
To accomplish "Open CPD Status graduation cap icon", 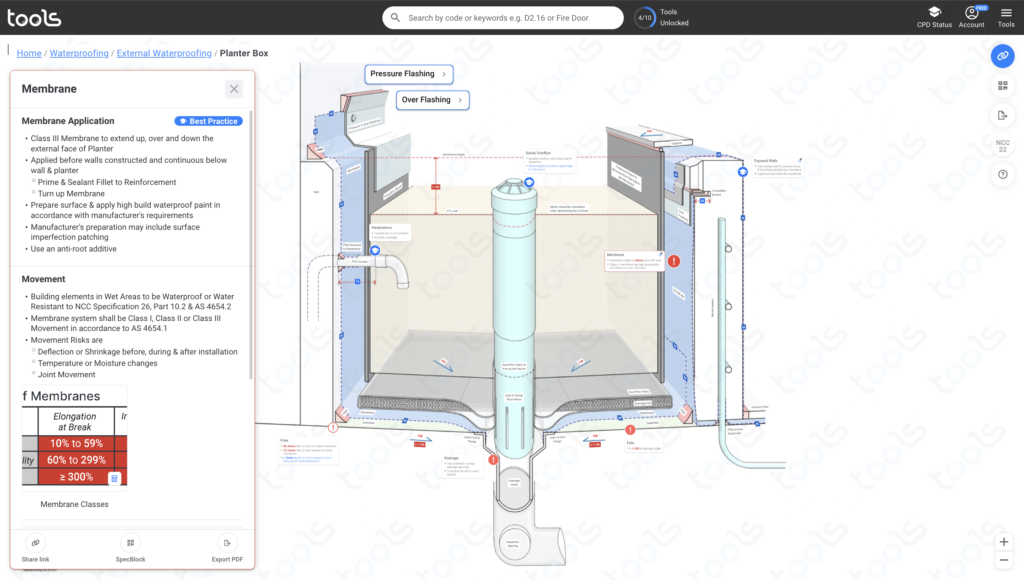I will [x=934, y=13].
